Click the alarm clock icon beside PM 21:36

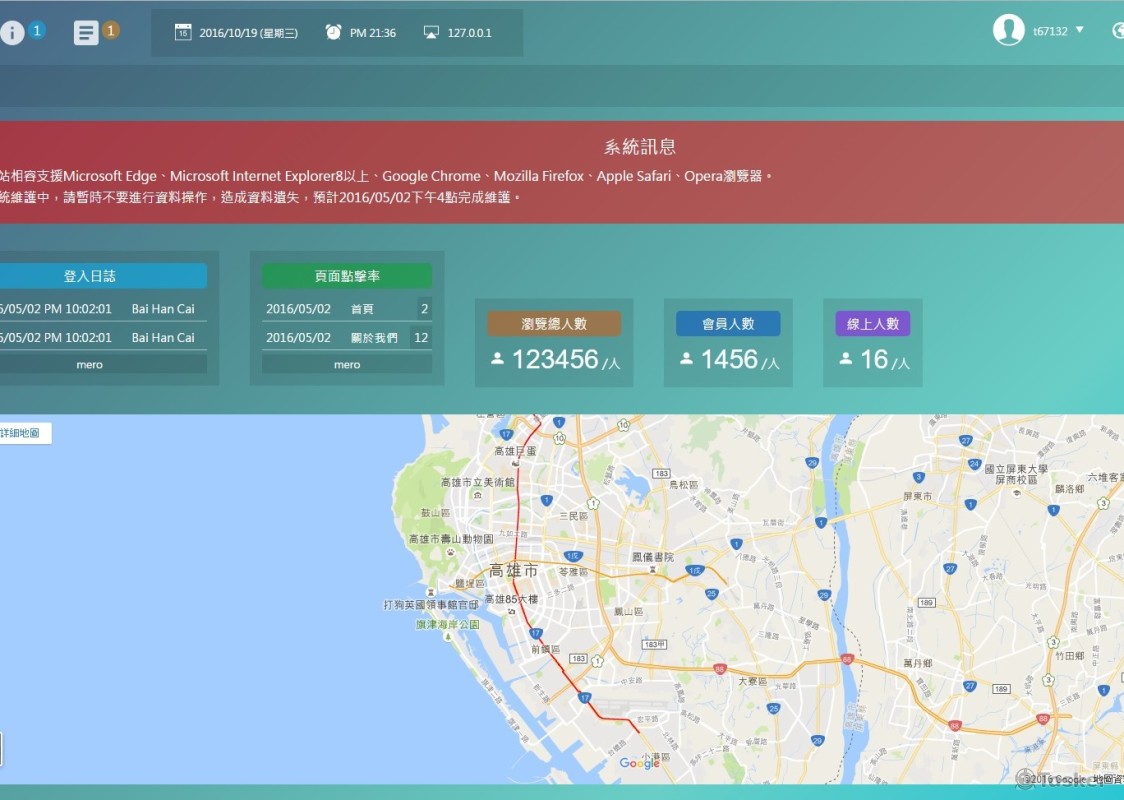pyautogui.click(x=333, y=31)
